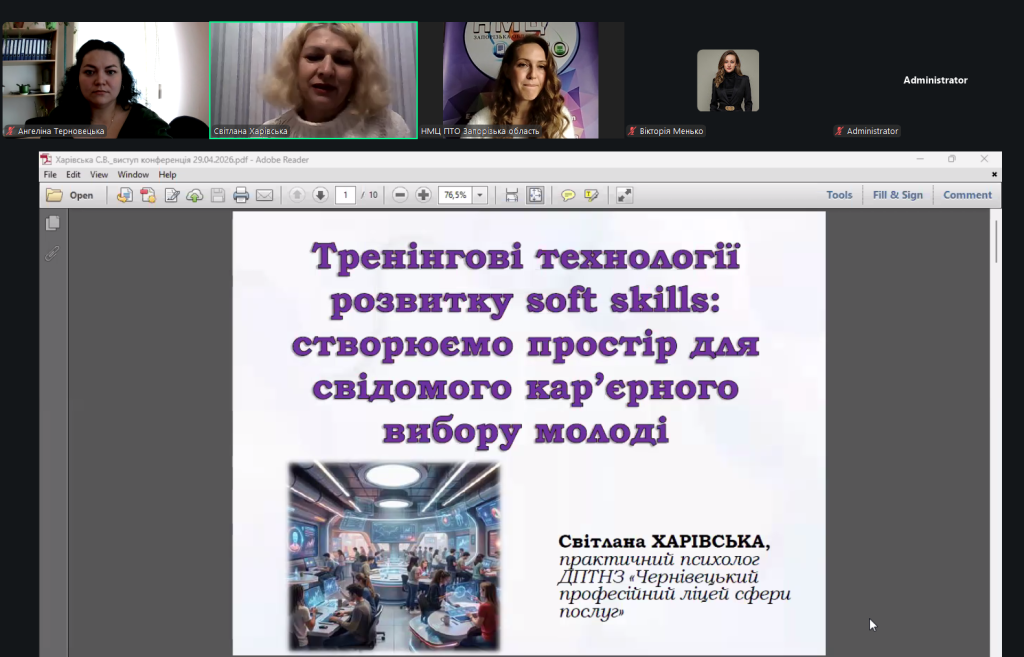The width and height of the screenshot is (1024, 657).
Task: Open the File menu
Action: pyautogui.click(x=50, y=175)
